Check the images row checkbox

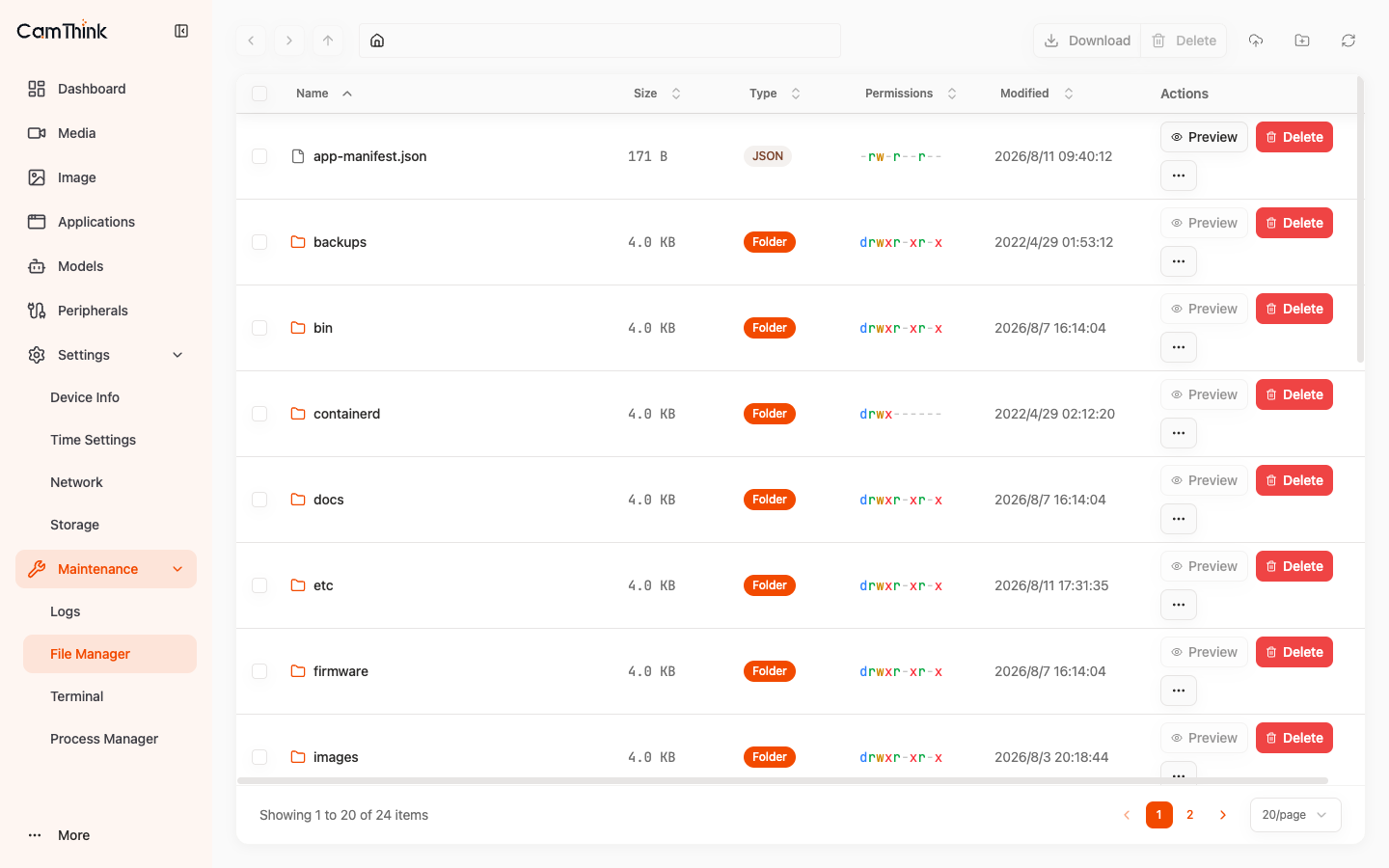point(259,757)
